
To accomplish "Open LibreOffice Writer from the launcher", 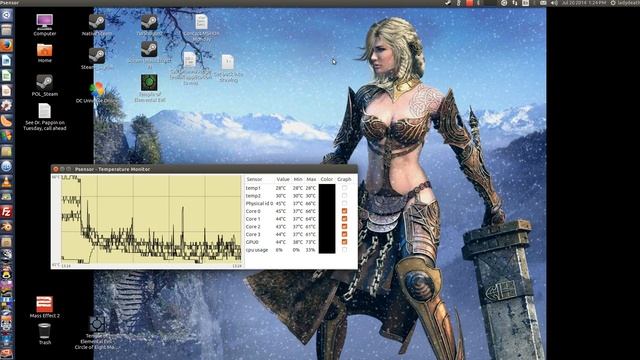I will (6, 60).
